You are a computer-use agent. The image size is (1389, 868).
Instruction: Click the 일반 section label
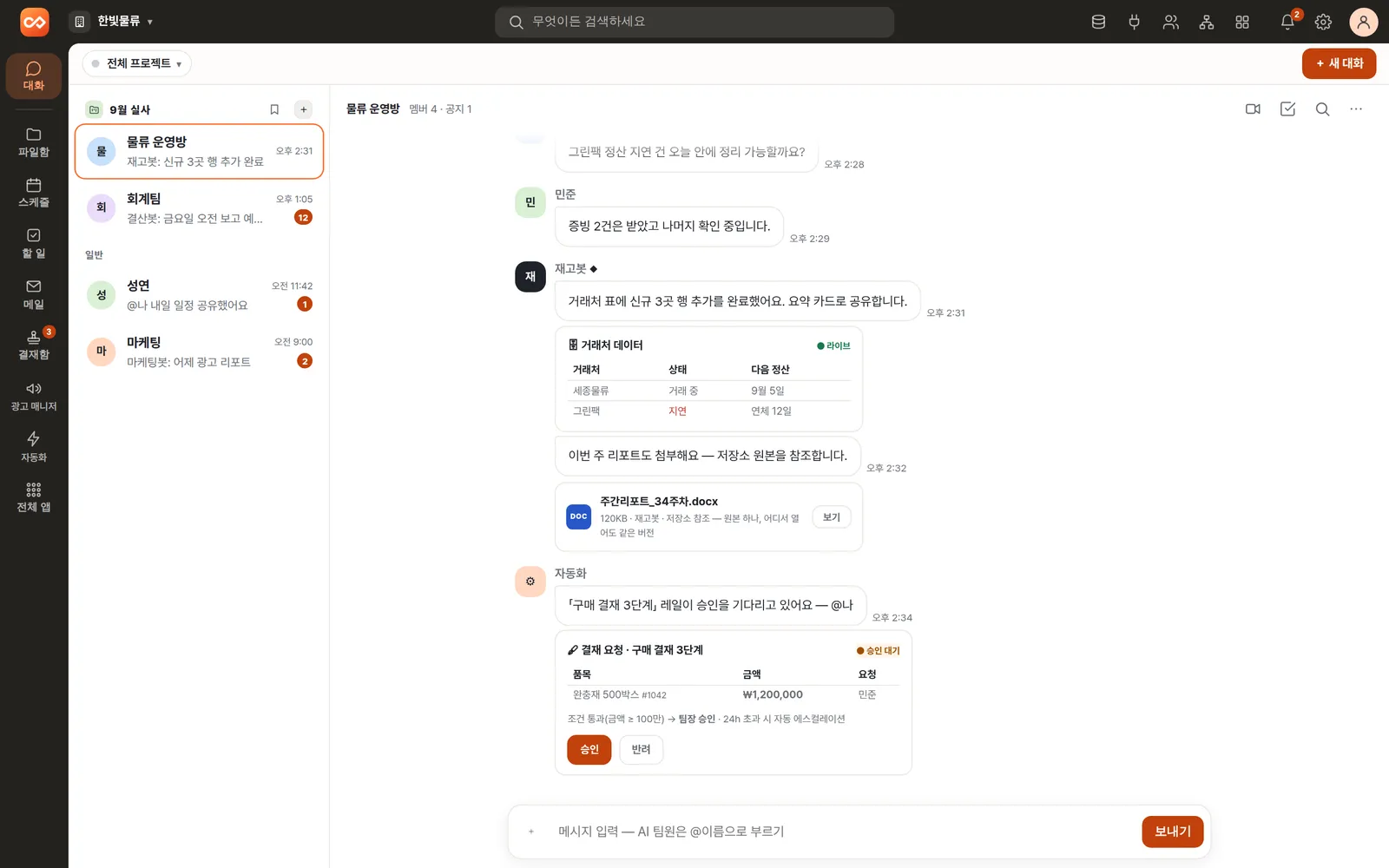94,254
